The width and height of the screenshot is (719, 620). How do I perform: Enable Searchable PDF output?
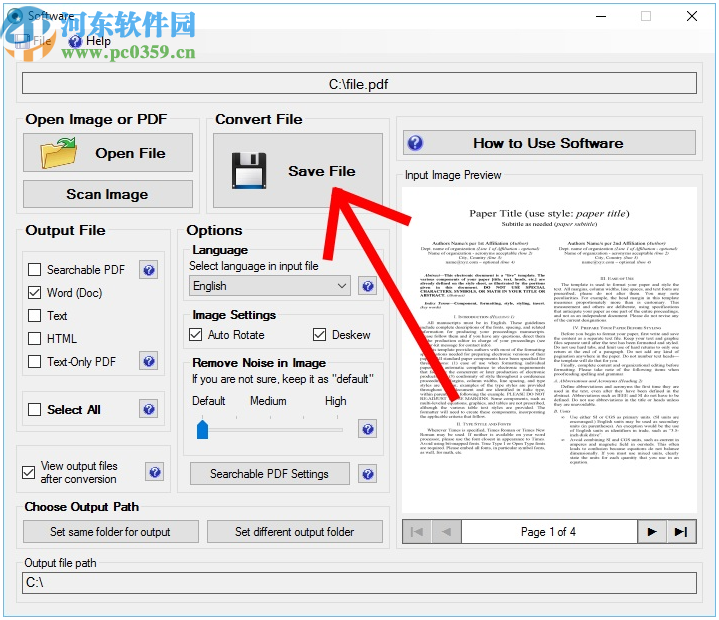tap(34, 270)
